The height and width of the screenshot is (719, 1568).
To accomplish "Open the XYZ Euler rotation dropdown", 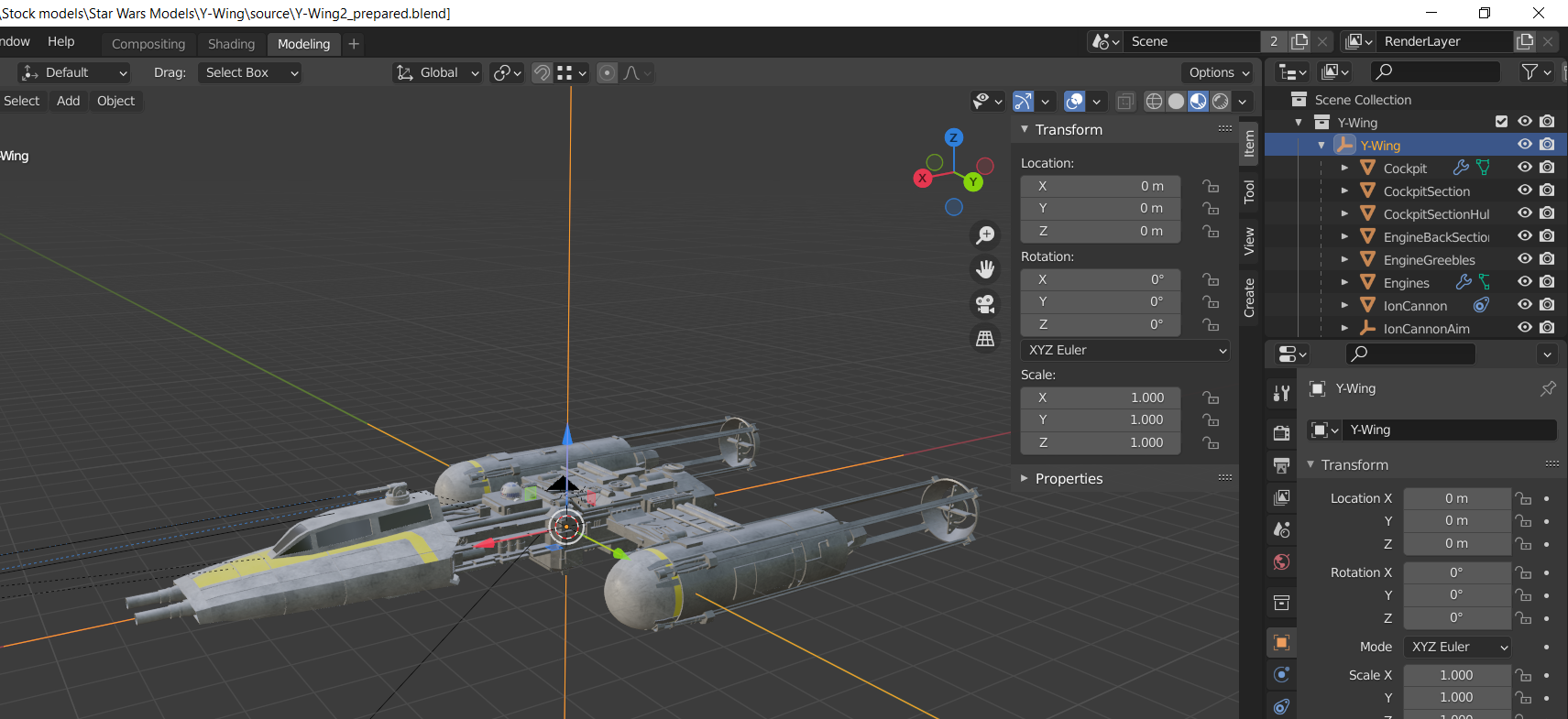I will tap(1125, 350).
